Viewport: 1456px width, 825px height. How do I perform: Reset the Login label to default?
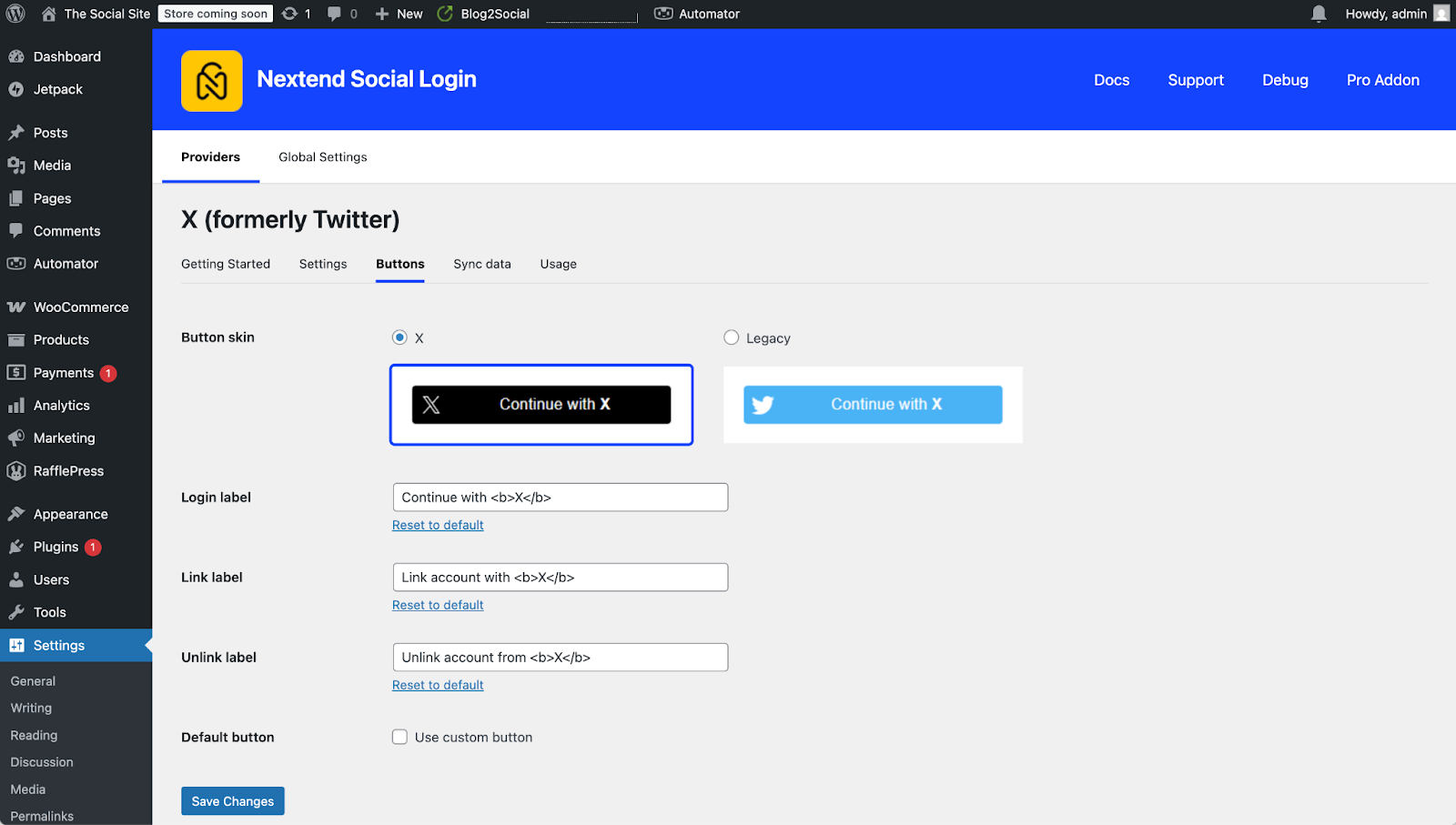(x=438, y=524)
